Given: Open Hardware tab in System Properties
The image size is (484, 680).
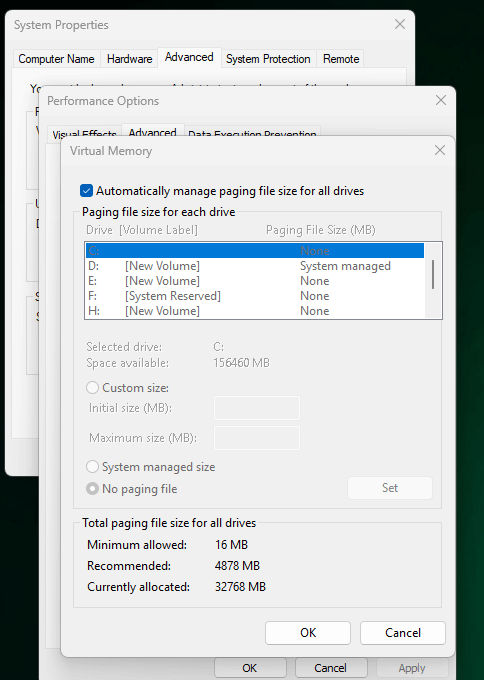Looking at the screenshot, I should point(129,59).
